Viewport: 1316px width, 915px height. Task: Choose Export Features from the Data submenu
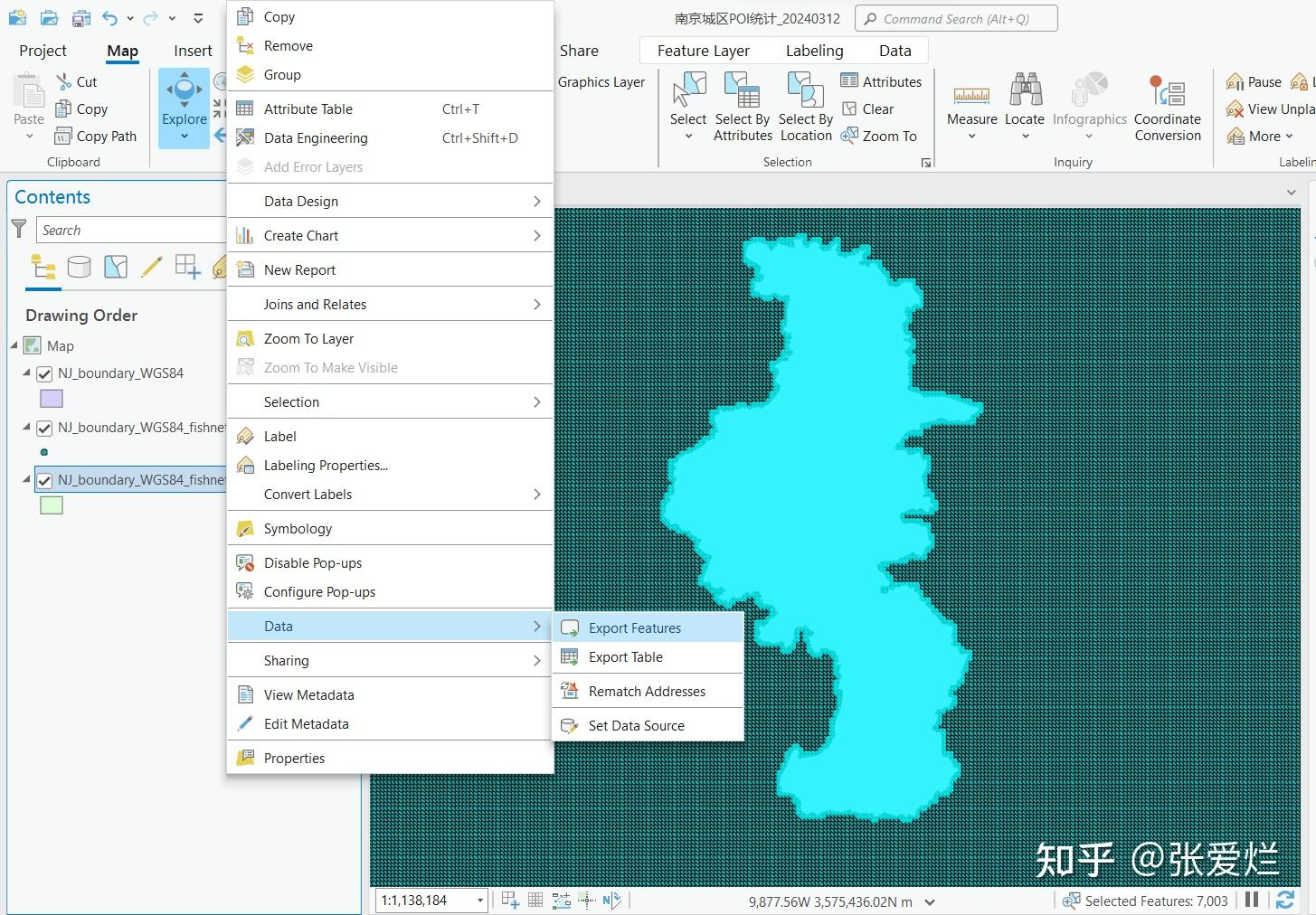pos(635,627)
